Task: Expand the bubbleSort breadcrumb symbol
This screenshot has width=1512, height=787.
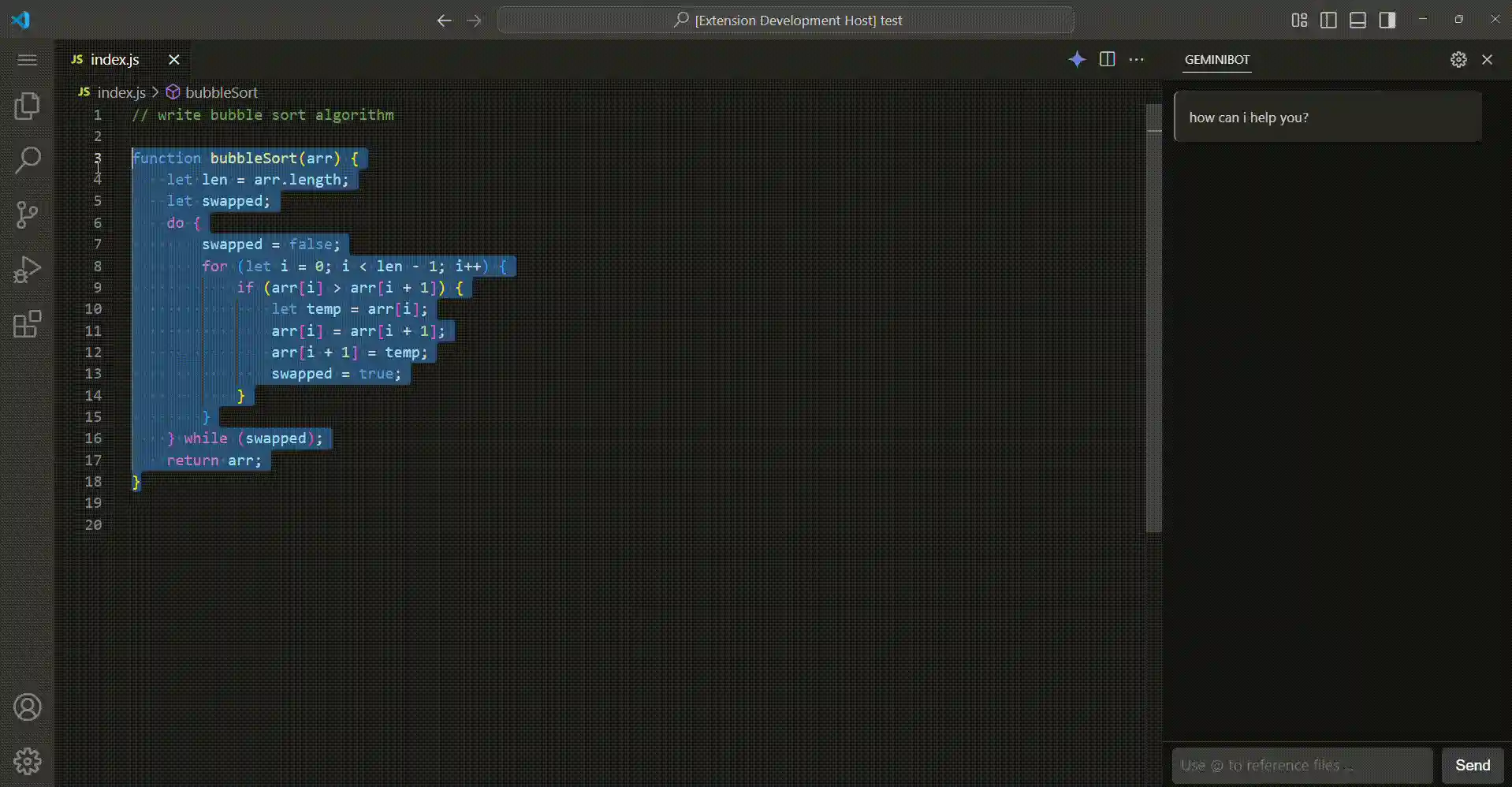Action: coord(221,92)
